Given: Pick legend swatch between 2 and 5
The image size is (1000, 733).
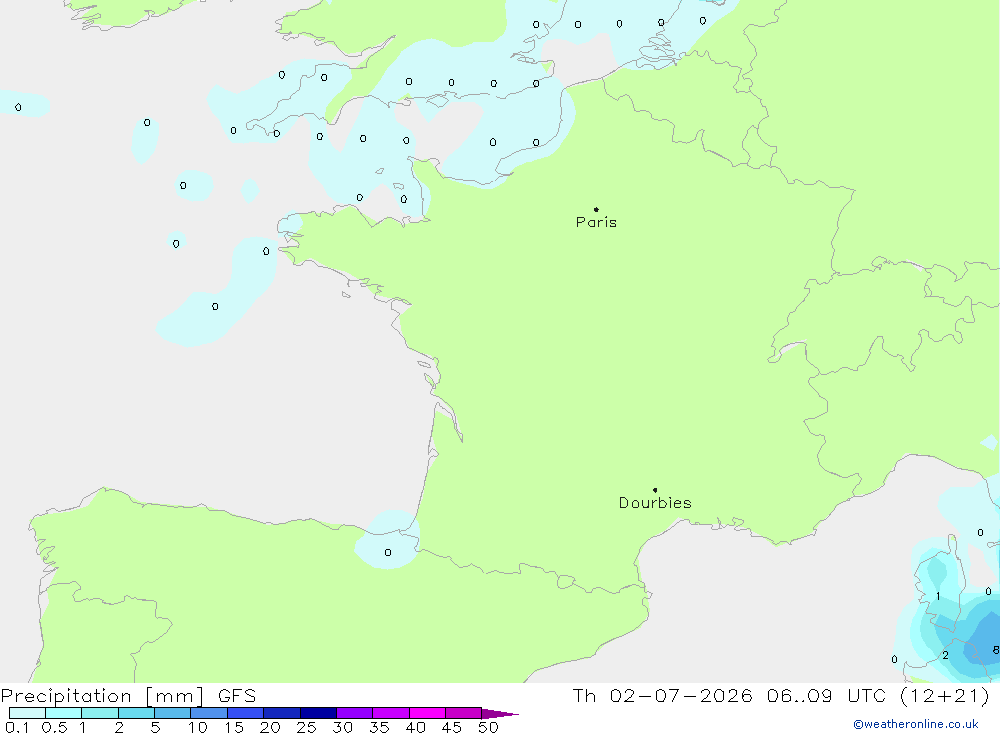Looking at the screenshot, I should [x=136, y=713].
